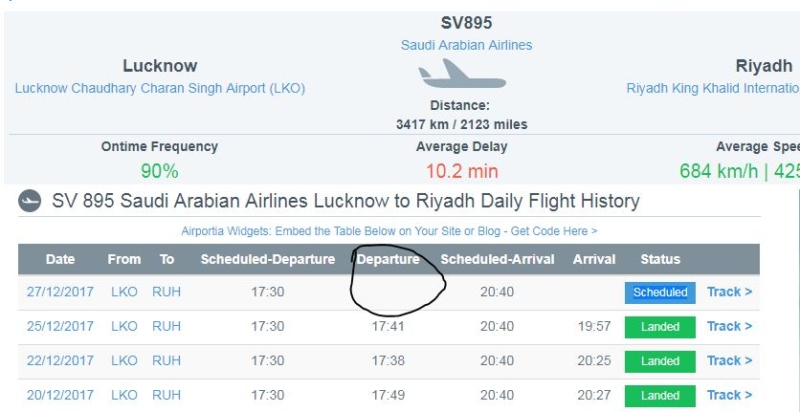Click the Departure column header
The image size is (800, 412).
pos(388,259)
